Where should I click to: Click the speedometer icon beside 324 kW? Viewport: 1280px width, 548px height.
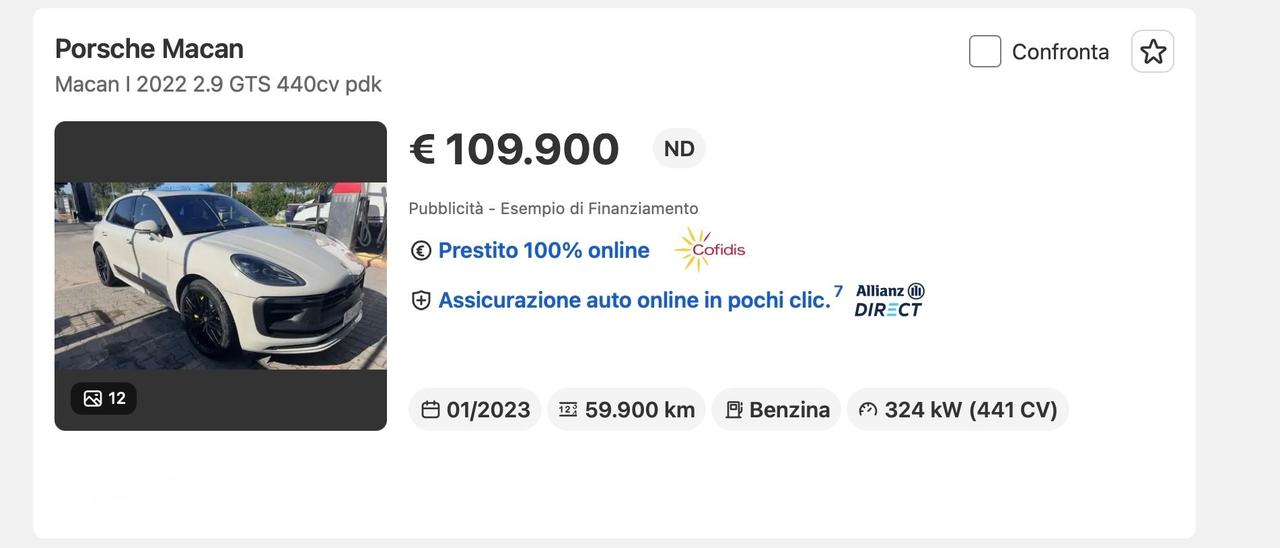868,410
